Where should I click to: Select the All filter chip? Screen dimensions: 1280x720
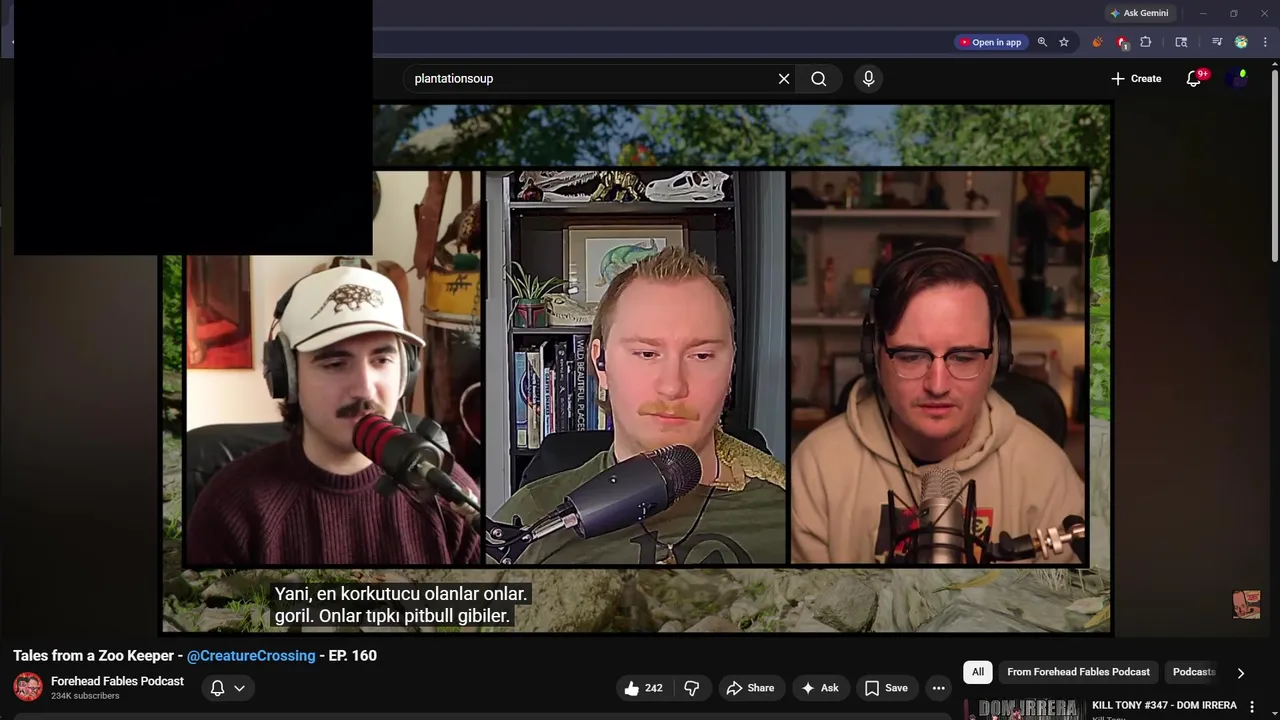point(978,672)
